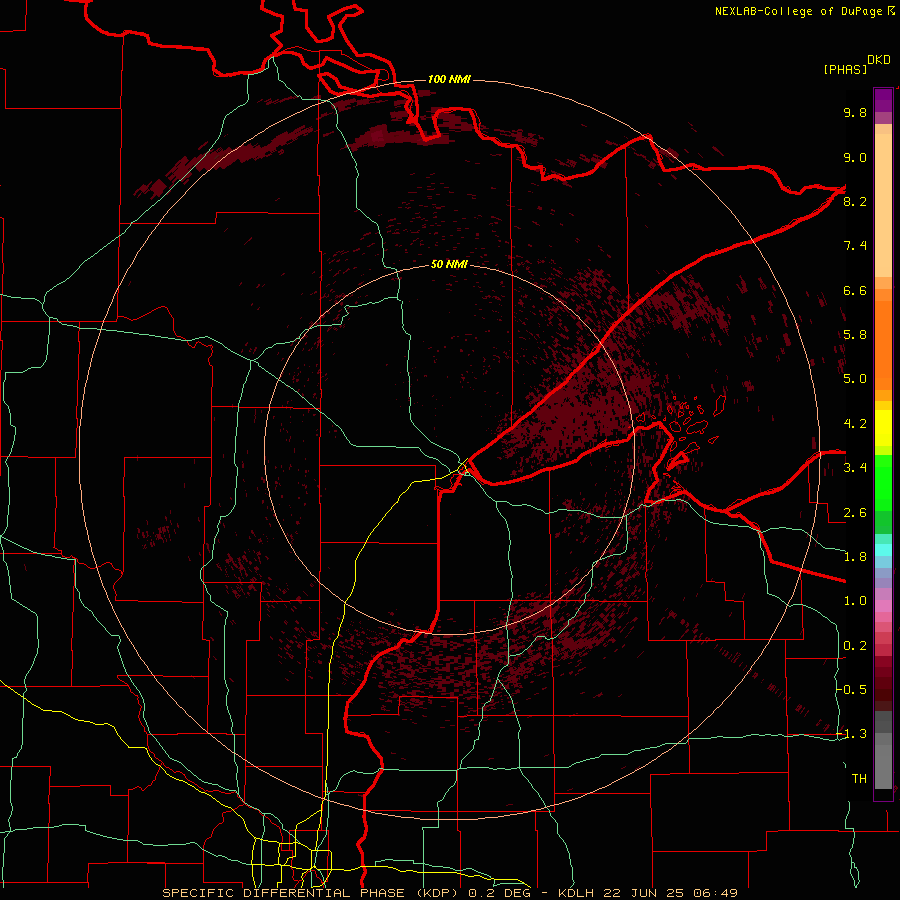Click the [PHAS] units label
This screenshot has height=900, width=900.
[845, 69]
